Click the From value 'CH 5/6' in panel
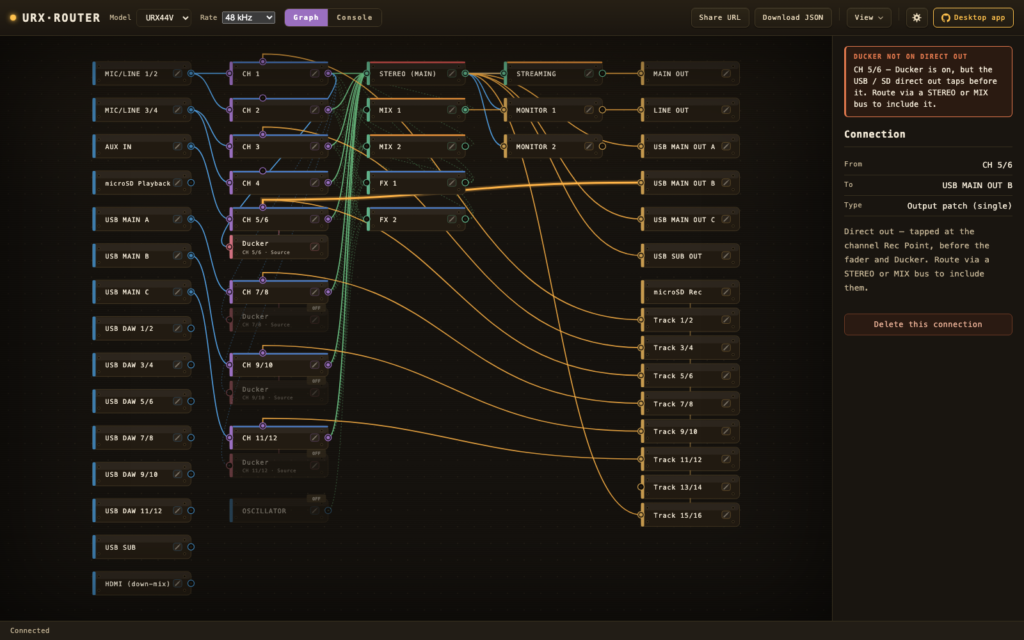The width and height of the screenshot is (1024, 640). [997, 165]
